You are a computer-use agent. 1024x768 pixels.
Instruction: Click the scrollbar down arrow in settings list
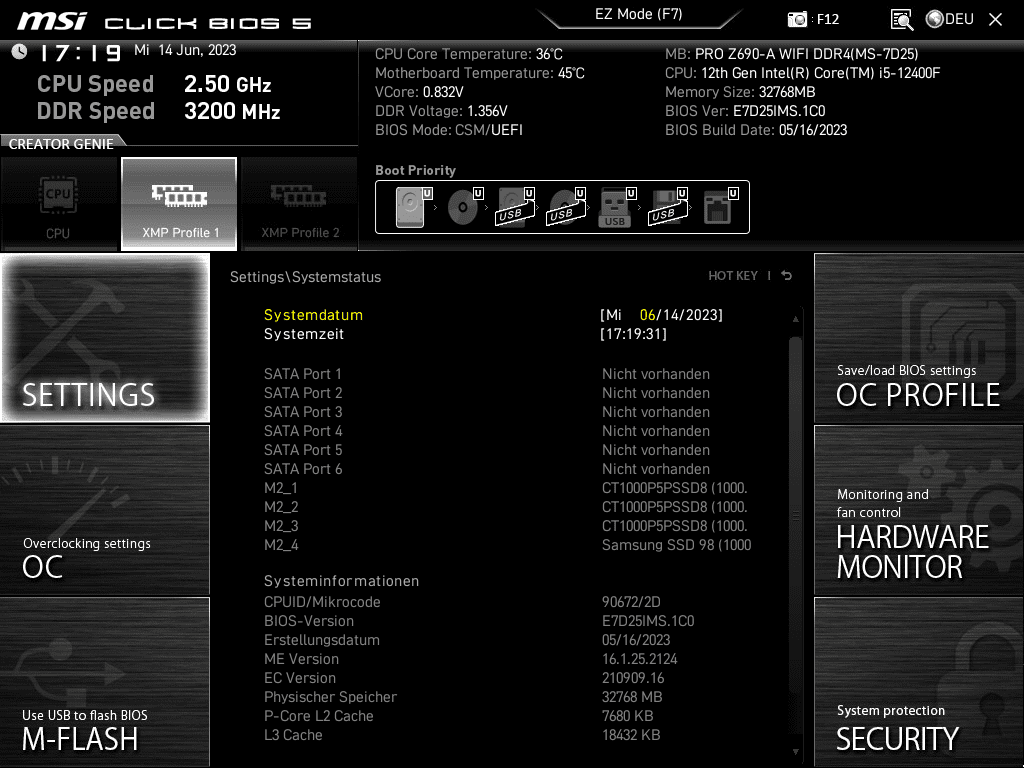[x=795, y=752]
